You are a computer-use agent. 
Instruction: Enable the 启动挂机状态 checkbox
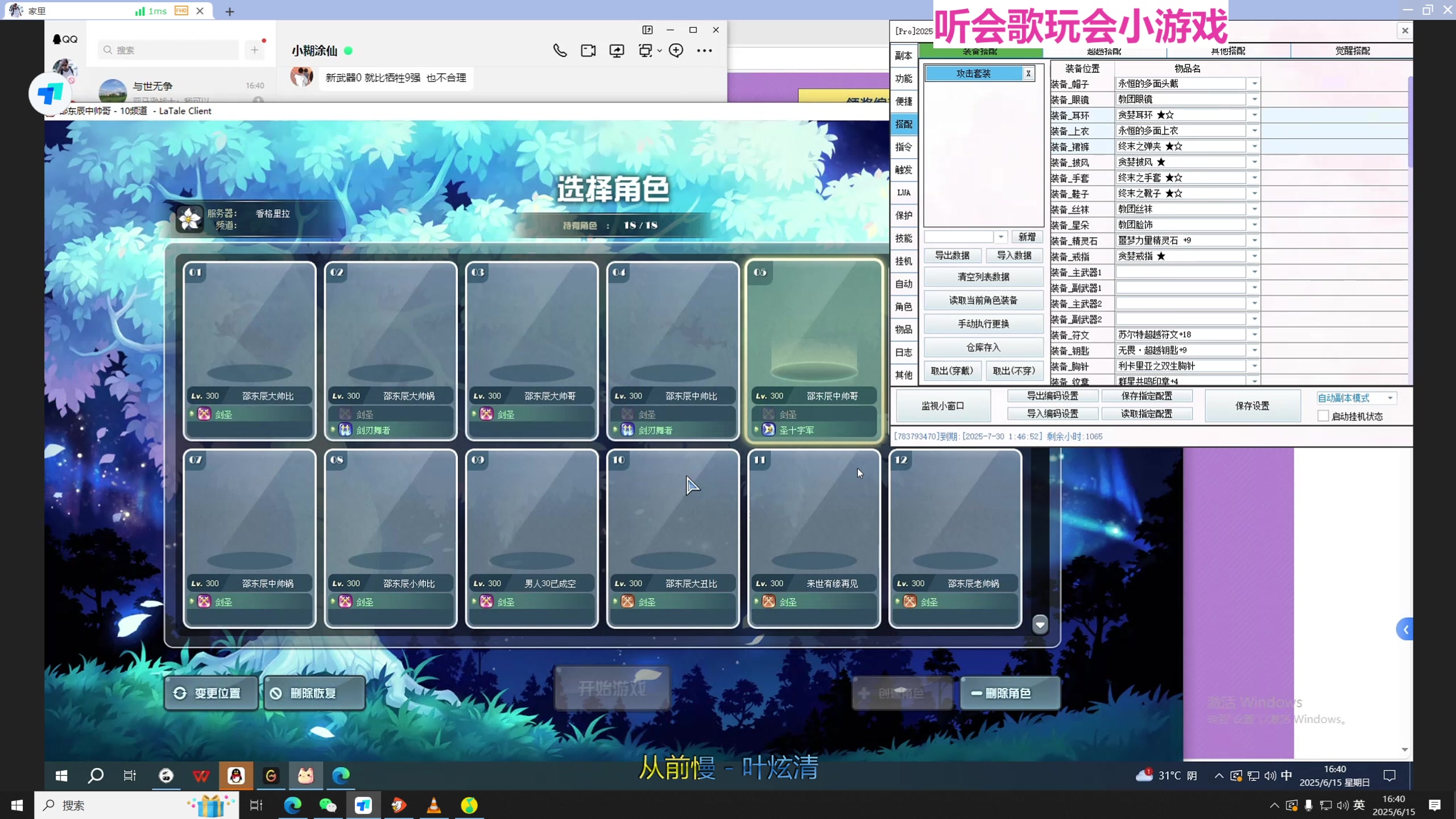coord(1323,416)
